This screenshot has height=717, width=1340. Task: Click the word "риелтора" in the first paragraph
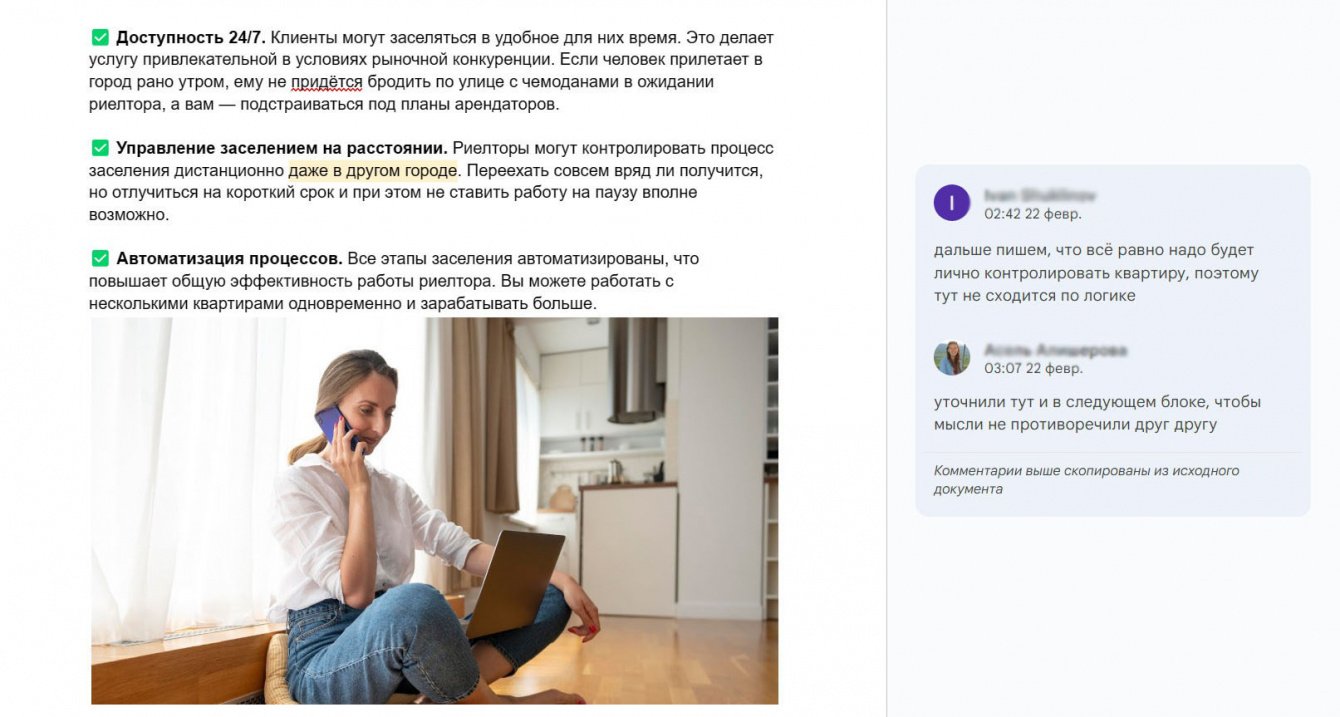[x=120, y=104]
